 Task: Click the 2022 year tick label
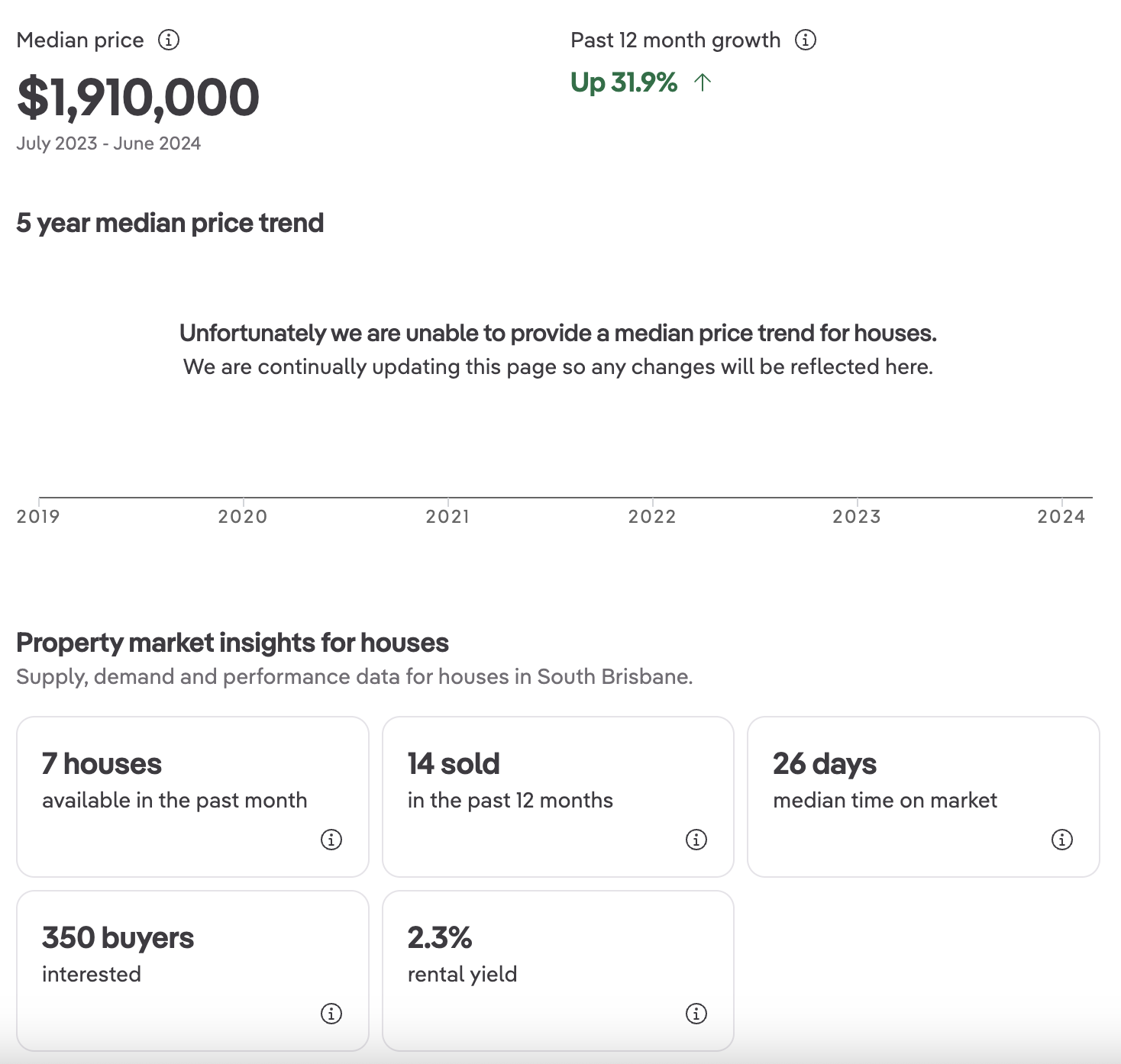pos(652,517)
